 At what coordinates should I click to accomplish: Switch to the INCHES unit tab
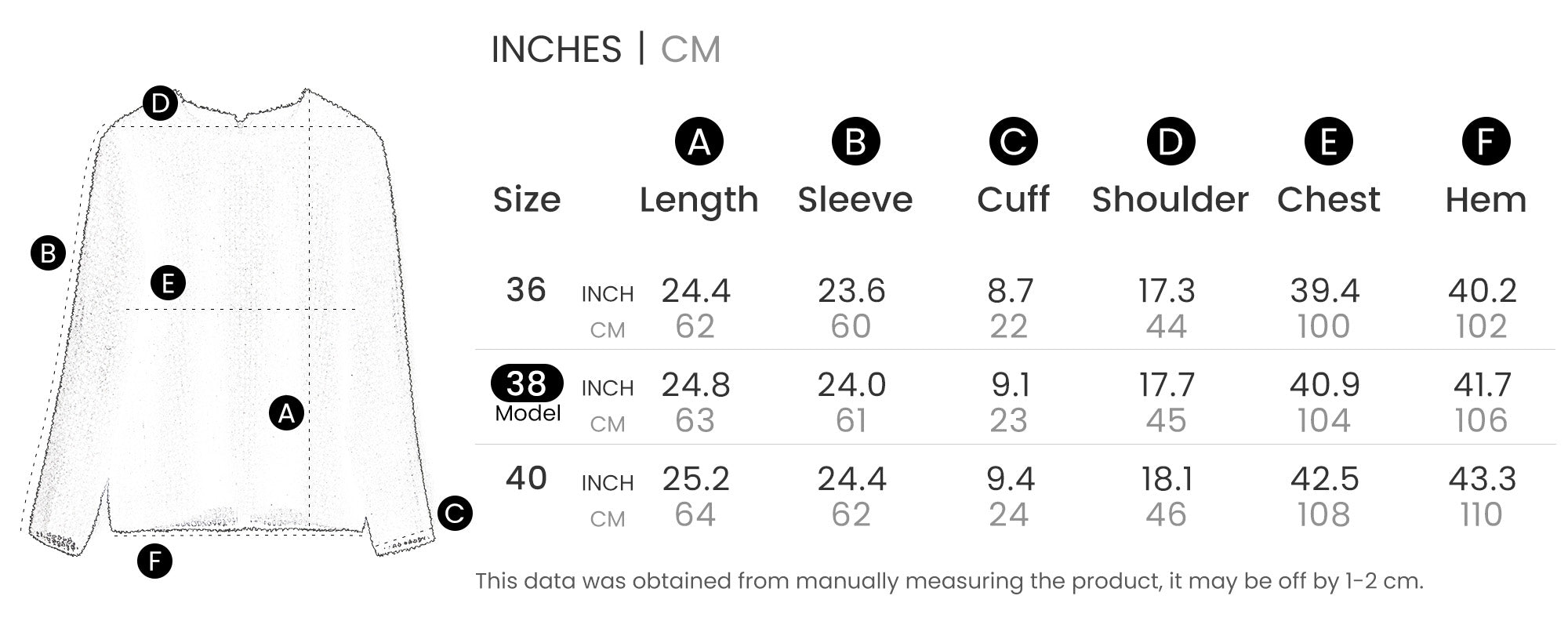pos(556,49)
